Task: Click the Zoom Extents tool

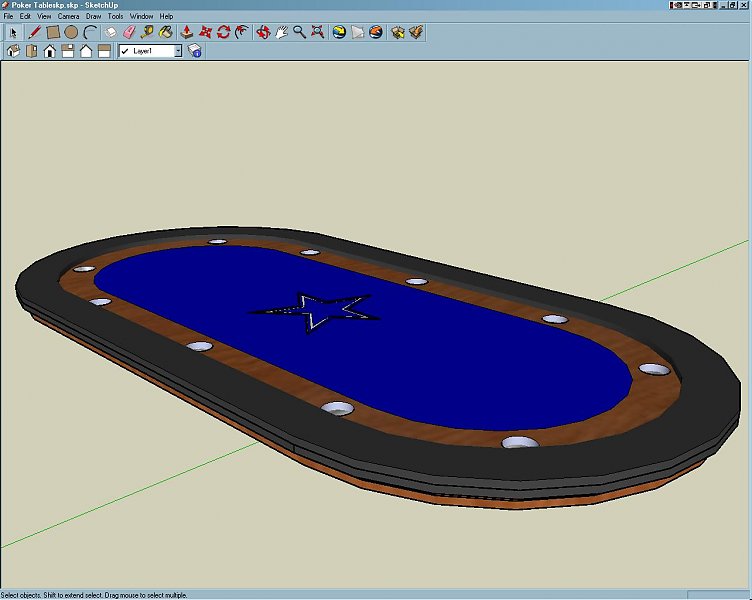Action: click(x=318, y=33)
